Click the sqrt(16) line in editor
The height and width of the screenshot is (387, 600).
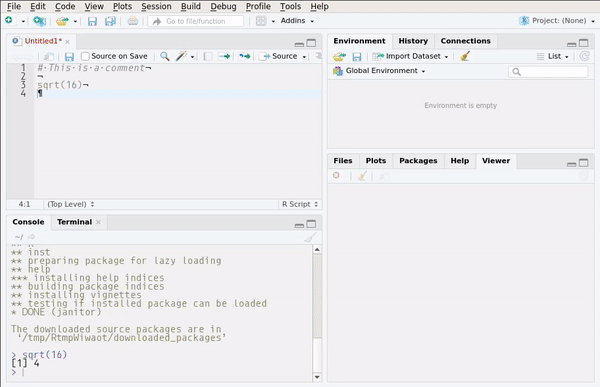point(63,85)
